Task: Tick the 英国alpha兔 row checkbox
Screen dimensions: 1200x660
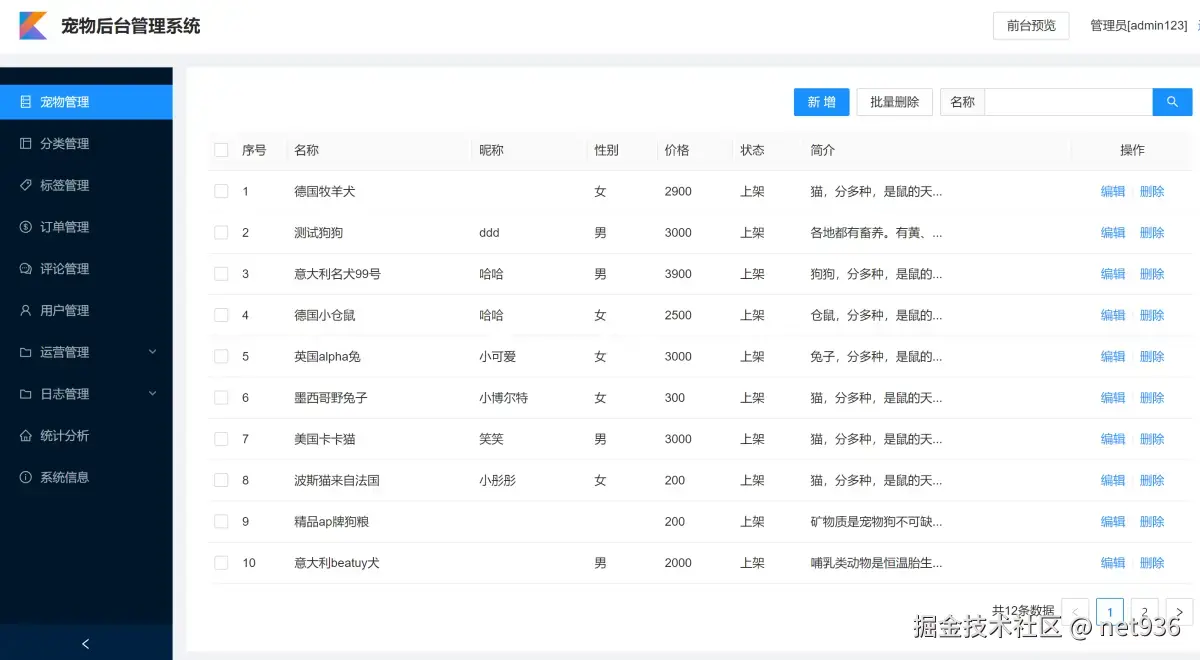Action: [x=221, y=356]
